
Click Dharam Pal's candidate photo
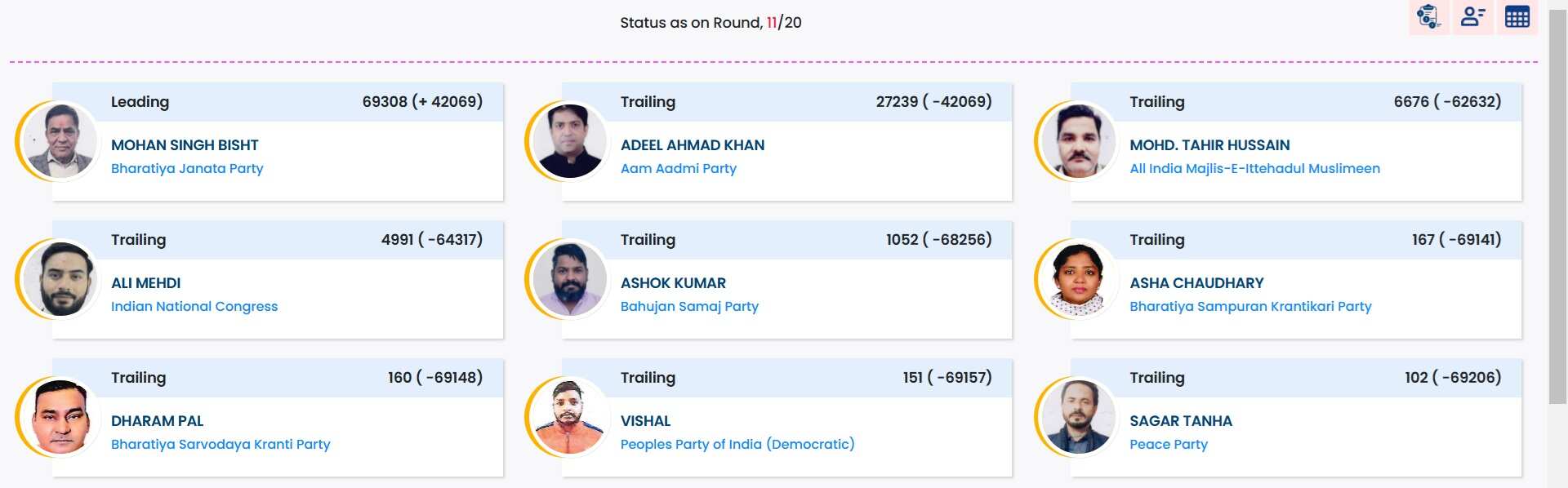point(60,417)
